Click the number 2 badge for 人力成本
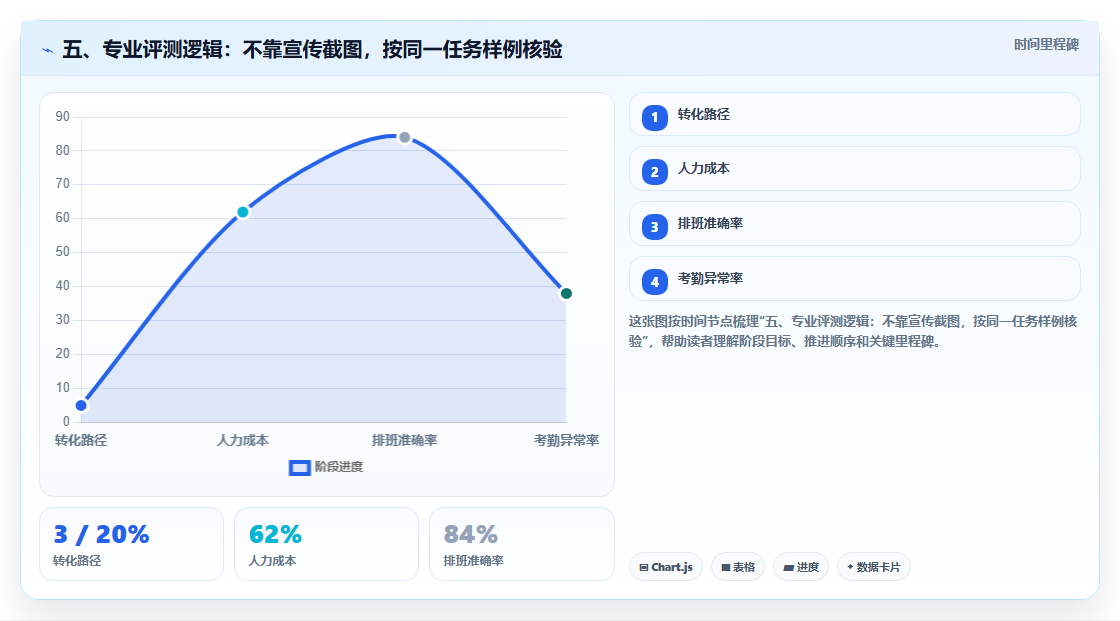1120x621 pixels. coord(654,172)
